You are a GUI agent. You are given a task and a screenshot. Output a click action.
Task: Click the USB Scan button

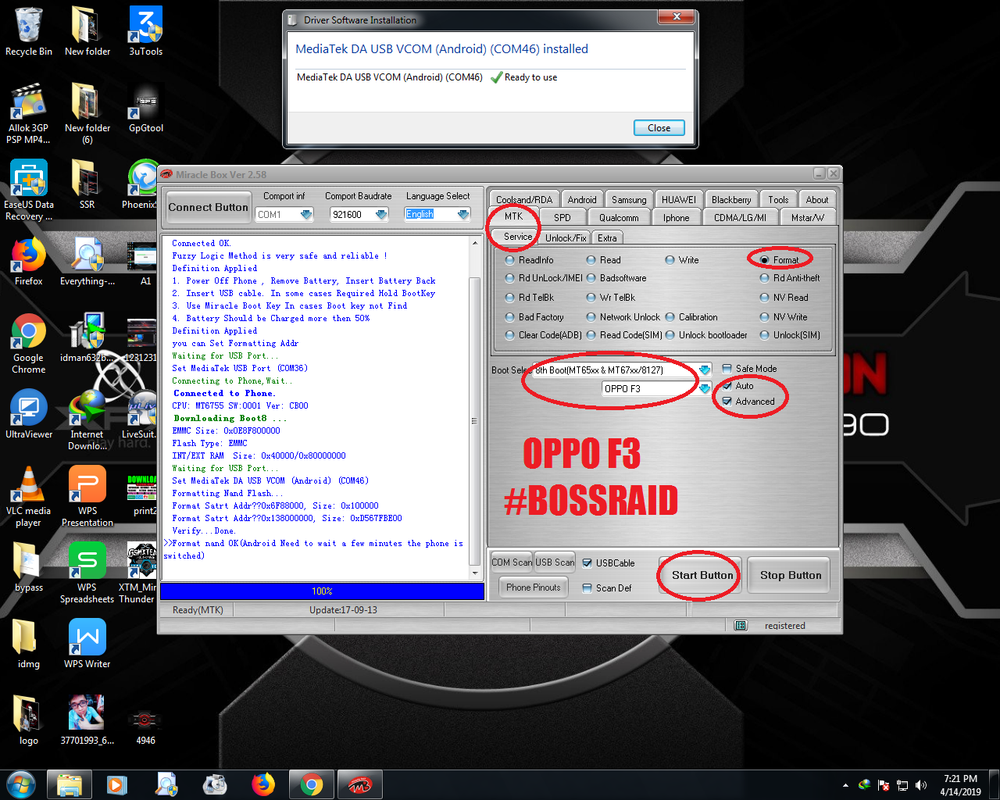[x=555, y=562]
